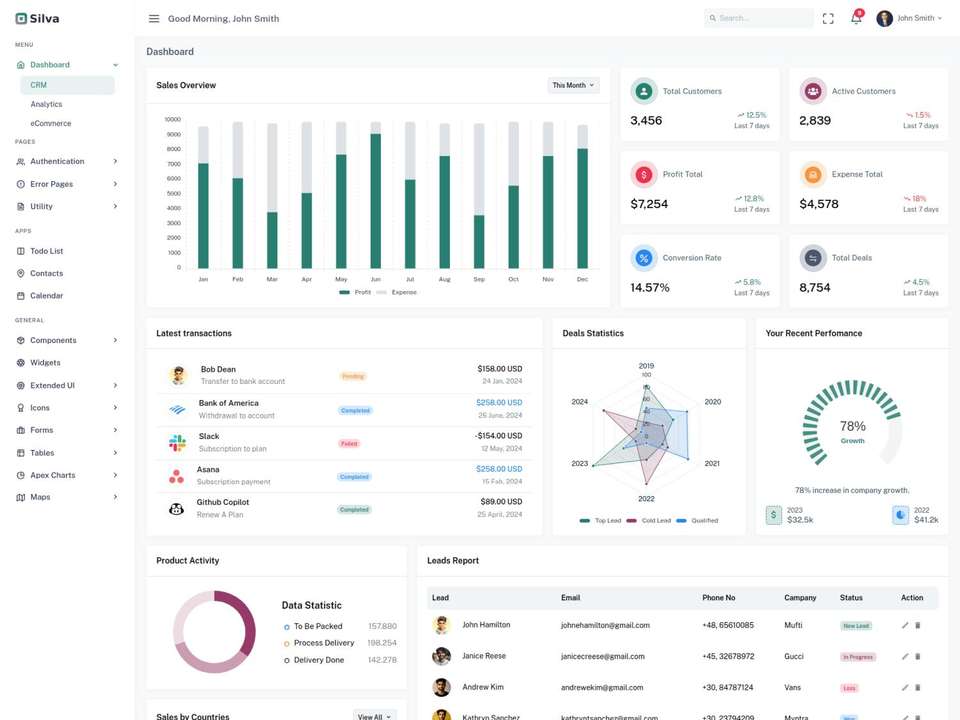This screenshot has width=960, height=720.
Task: Click the Total Customers icon
Action: (x=643, y=91)
